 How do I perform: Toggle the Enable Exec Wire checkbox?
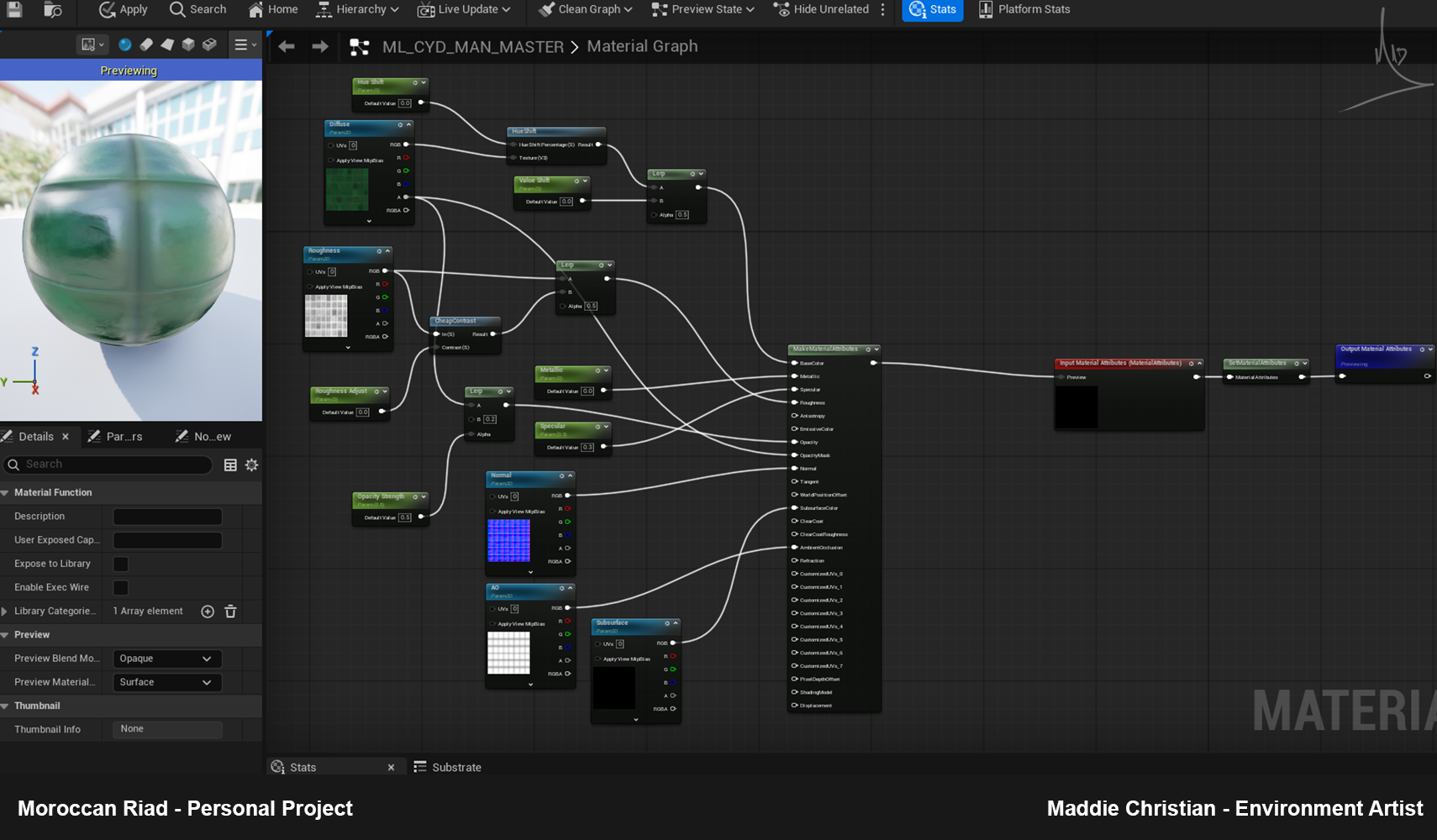click(121, 587)
